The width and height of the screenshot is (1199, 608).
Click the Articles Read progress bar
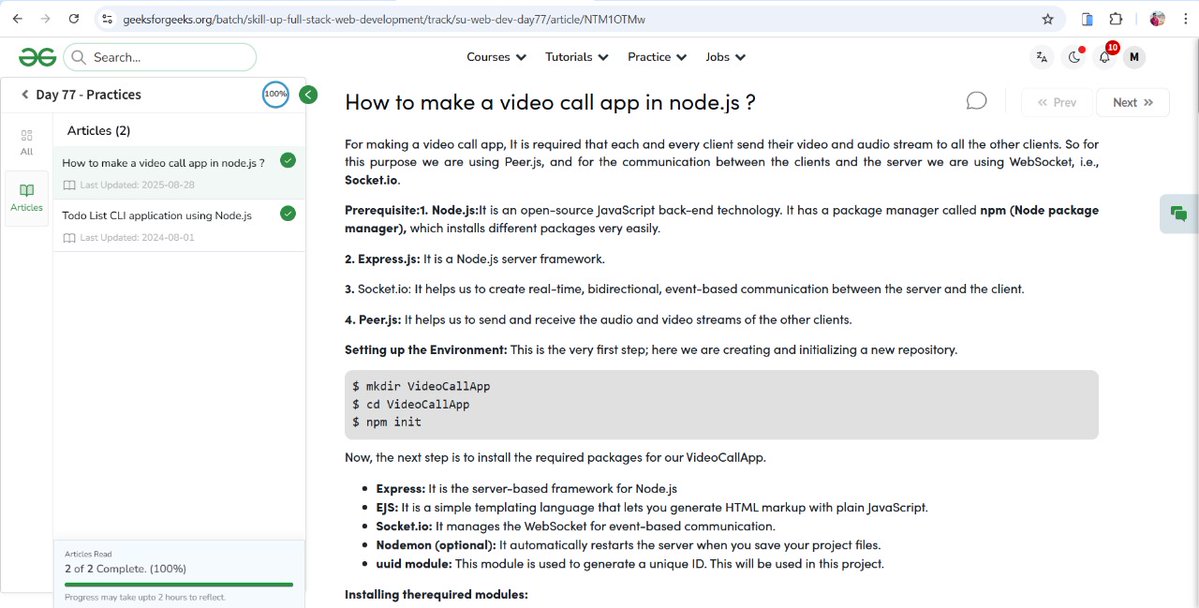pos(179,584)
